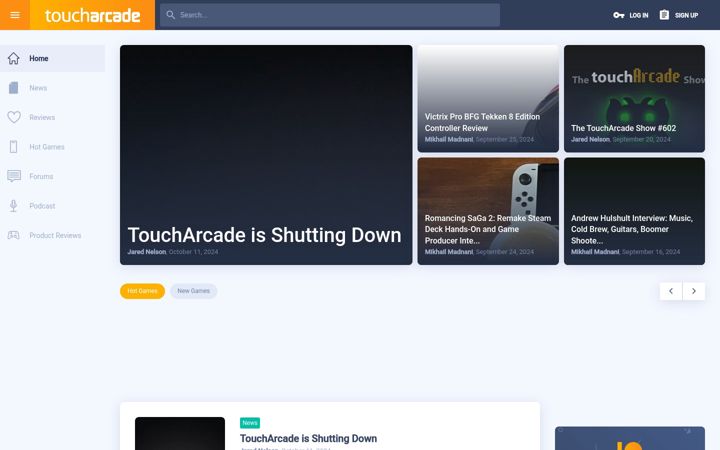This screenshot has height=450, width=720.
Task: Open the hamburger menu
Action: [15, 15]
